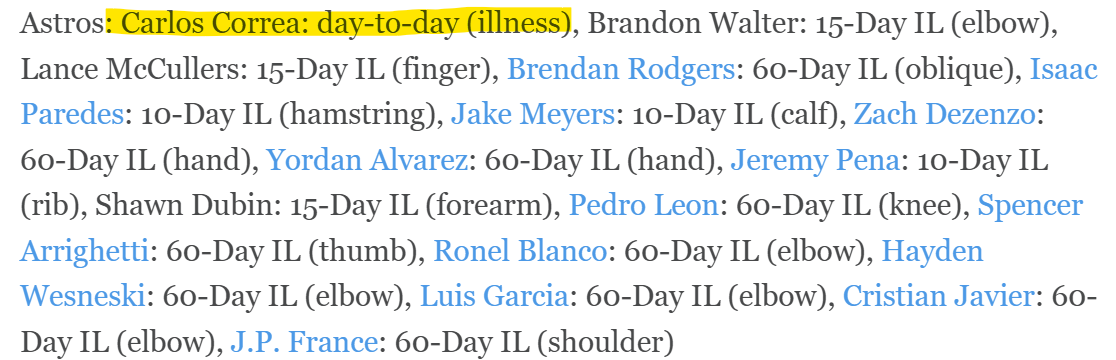Follow the Zach Dezenzo link
Viewport: 1116px width, 360px height.
[x=944, y=115]
